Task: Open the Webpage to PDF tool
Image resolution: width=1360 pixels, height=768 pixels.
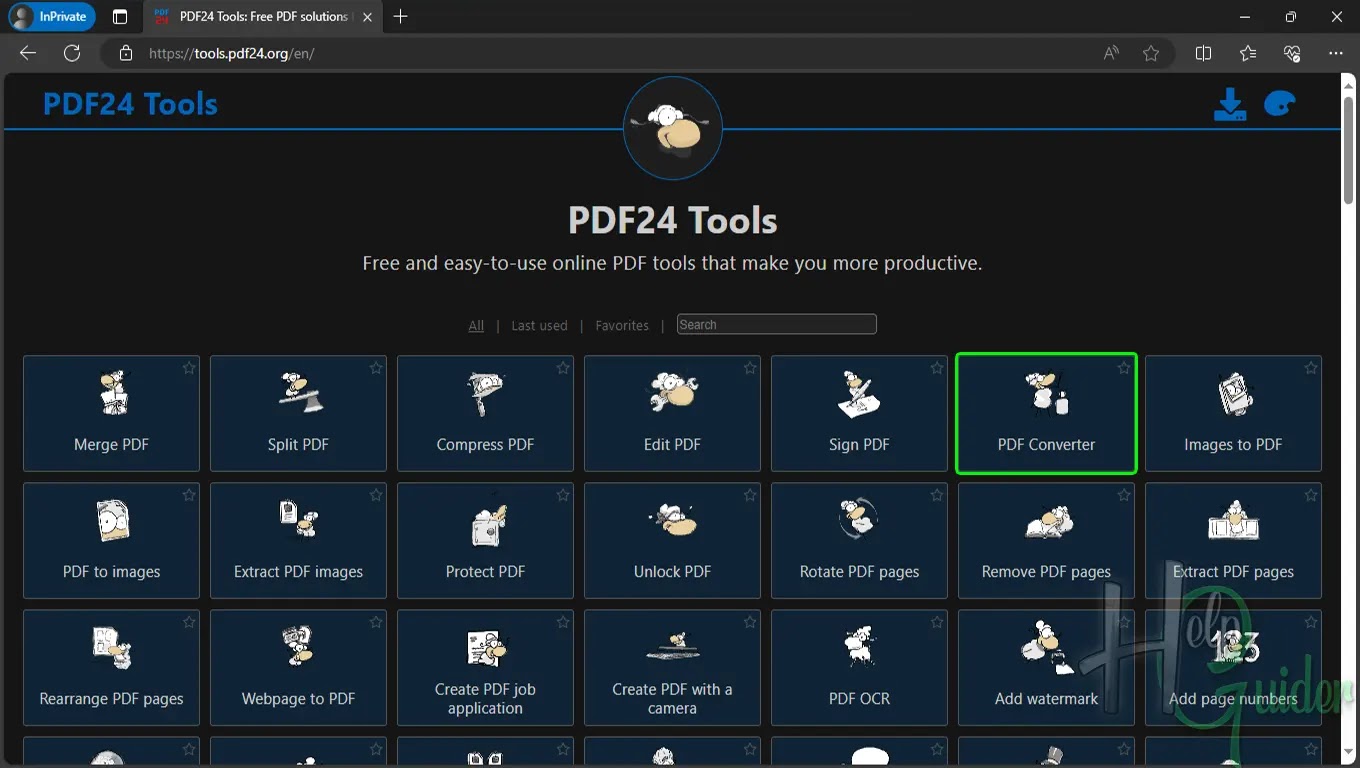Action: [x=298, y=667]
